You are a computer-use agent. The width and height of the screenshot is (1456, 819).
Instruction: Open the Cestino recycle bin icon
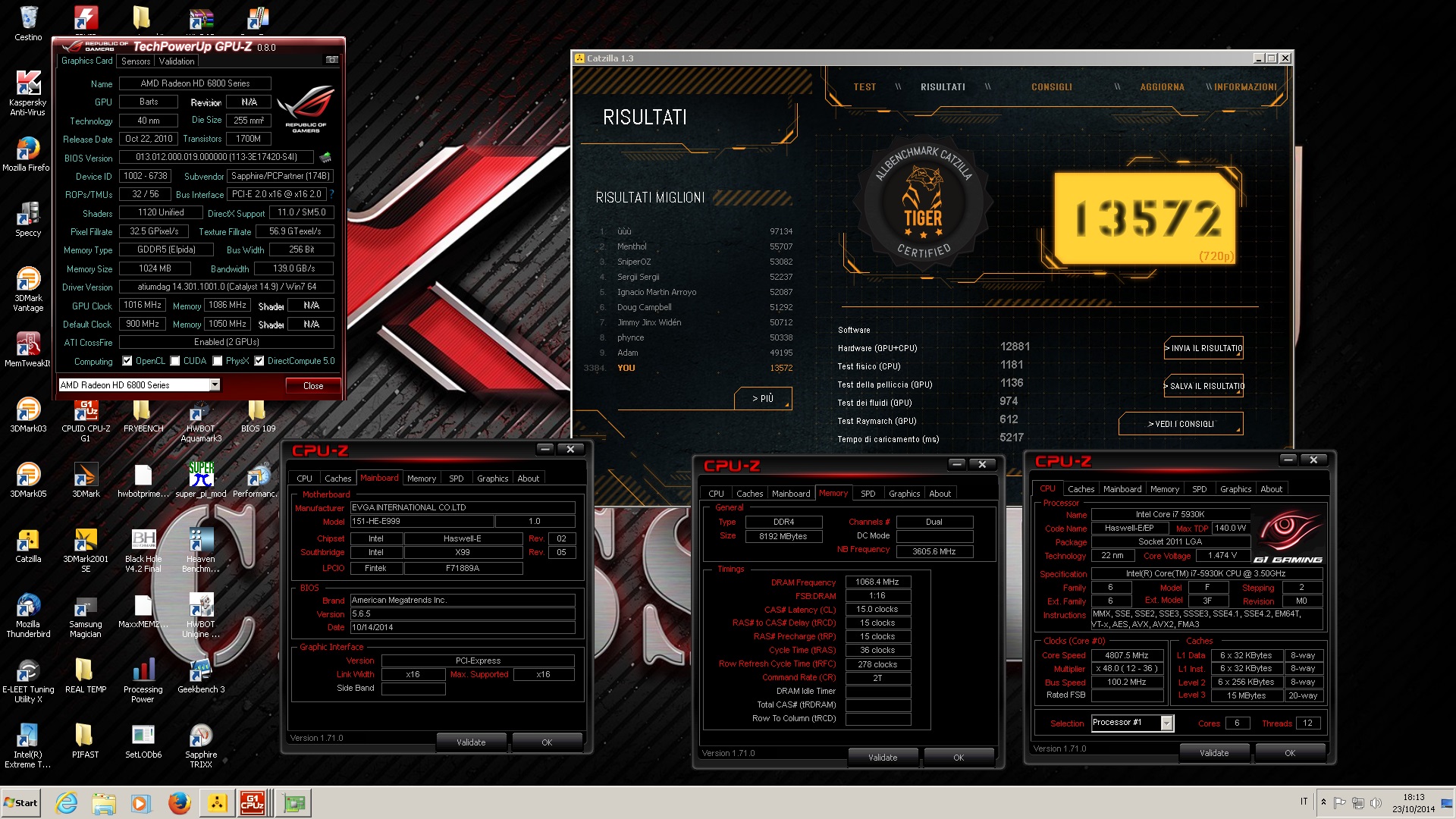[x=28, y=23]
